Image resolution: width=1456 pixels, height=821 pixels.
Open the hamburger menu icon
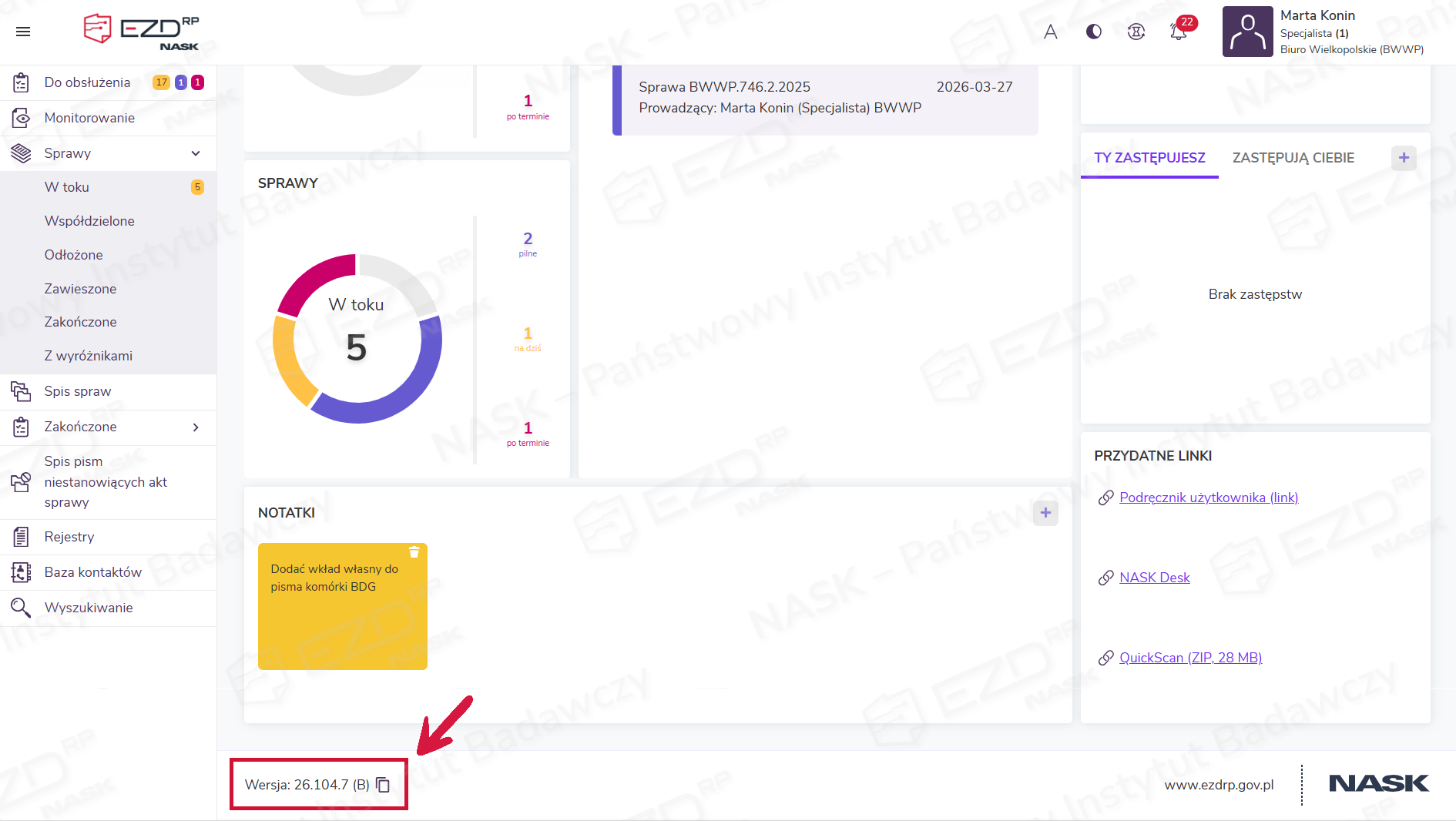point(23,32)
